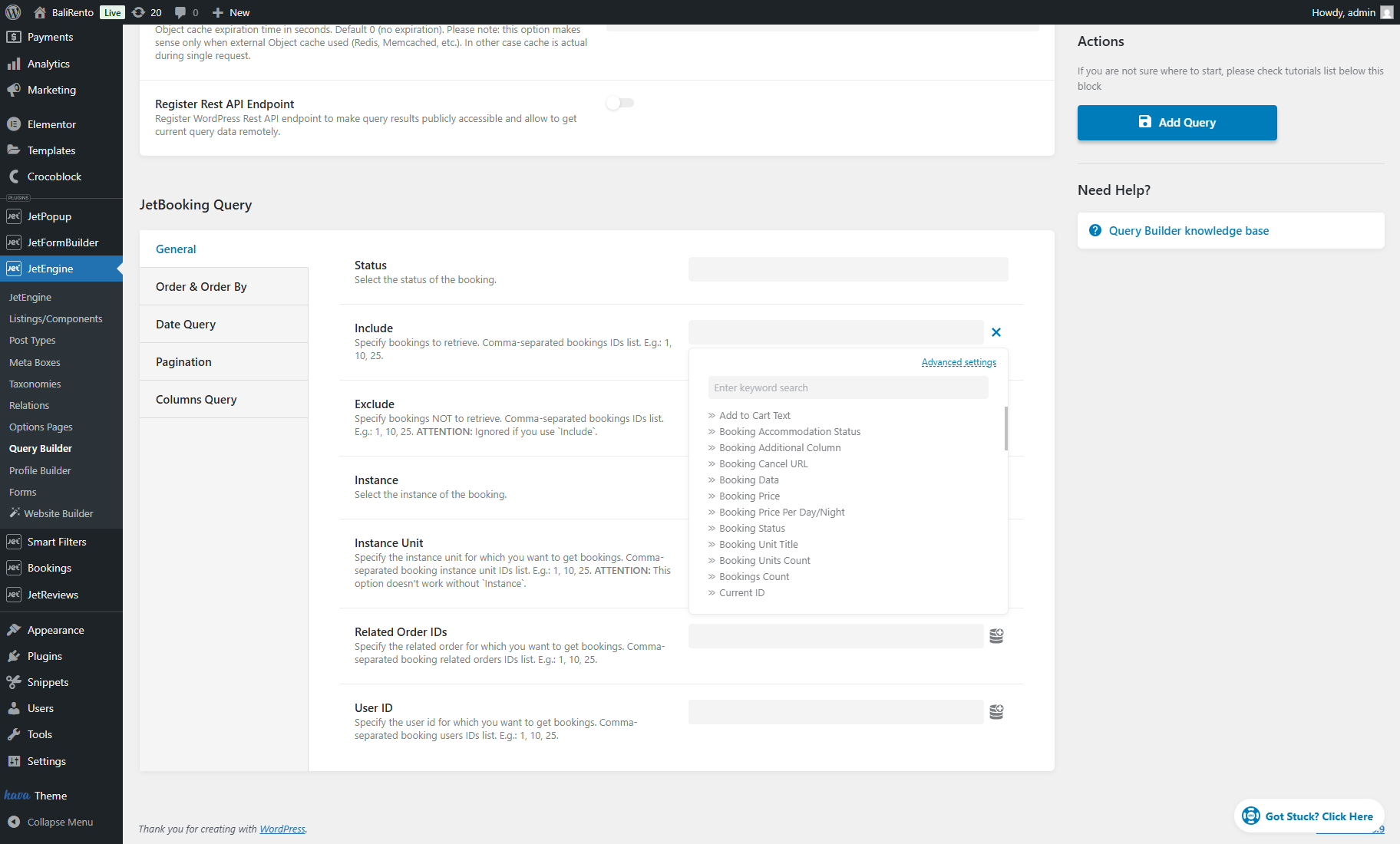
Task: Click the BaliRento home icon
Action: click(x=40, y=12)
